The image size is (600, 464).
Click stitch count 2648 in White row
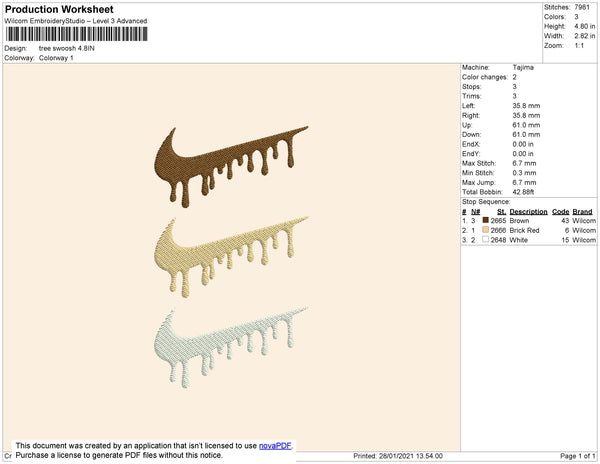pos(498,240)
